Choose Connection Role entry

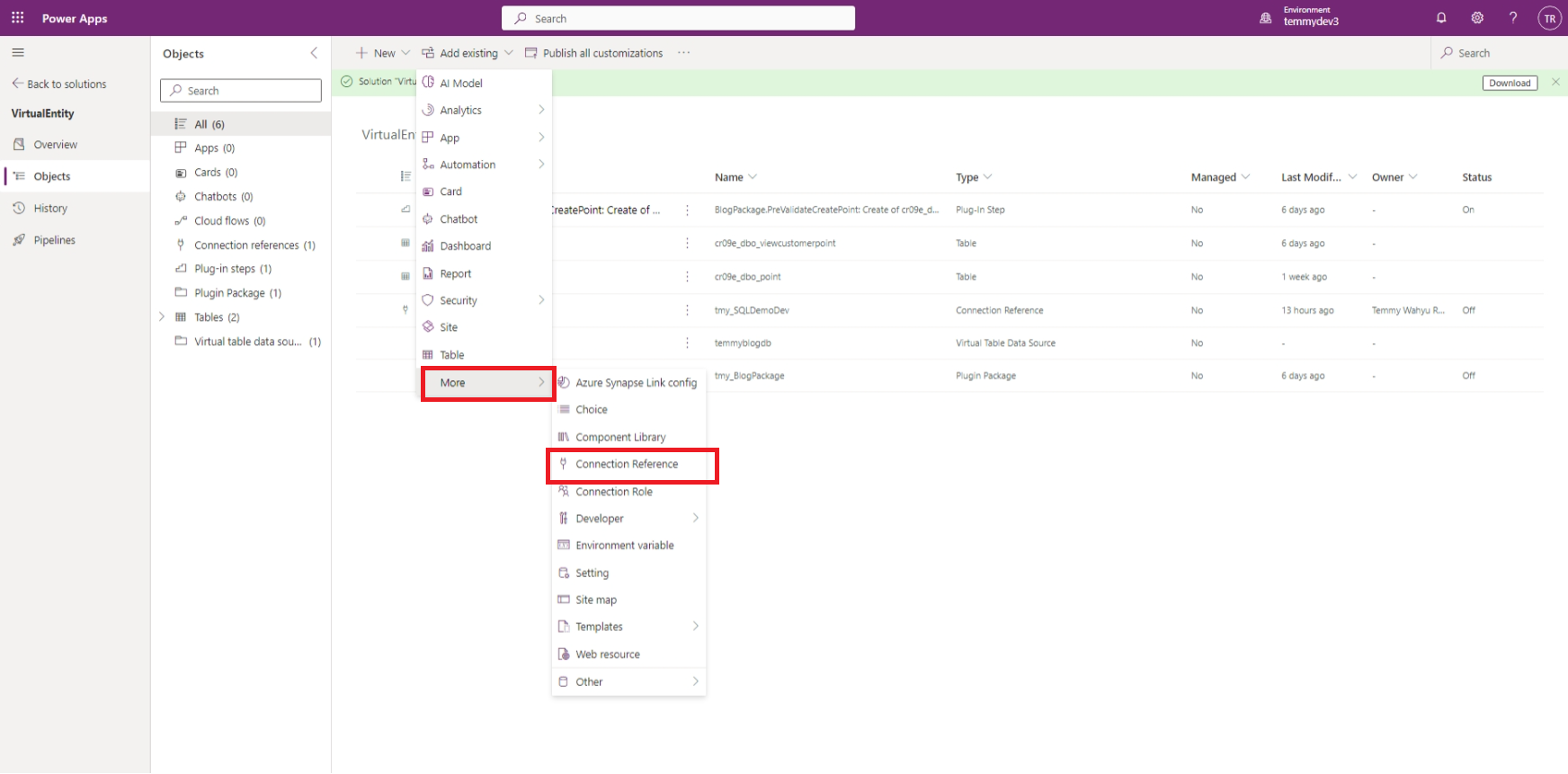pyautogui.click(x=628, y=492)
